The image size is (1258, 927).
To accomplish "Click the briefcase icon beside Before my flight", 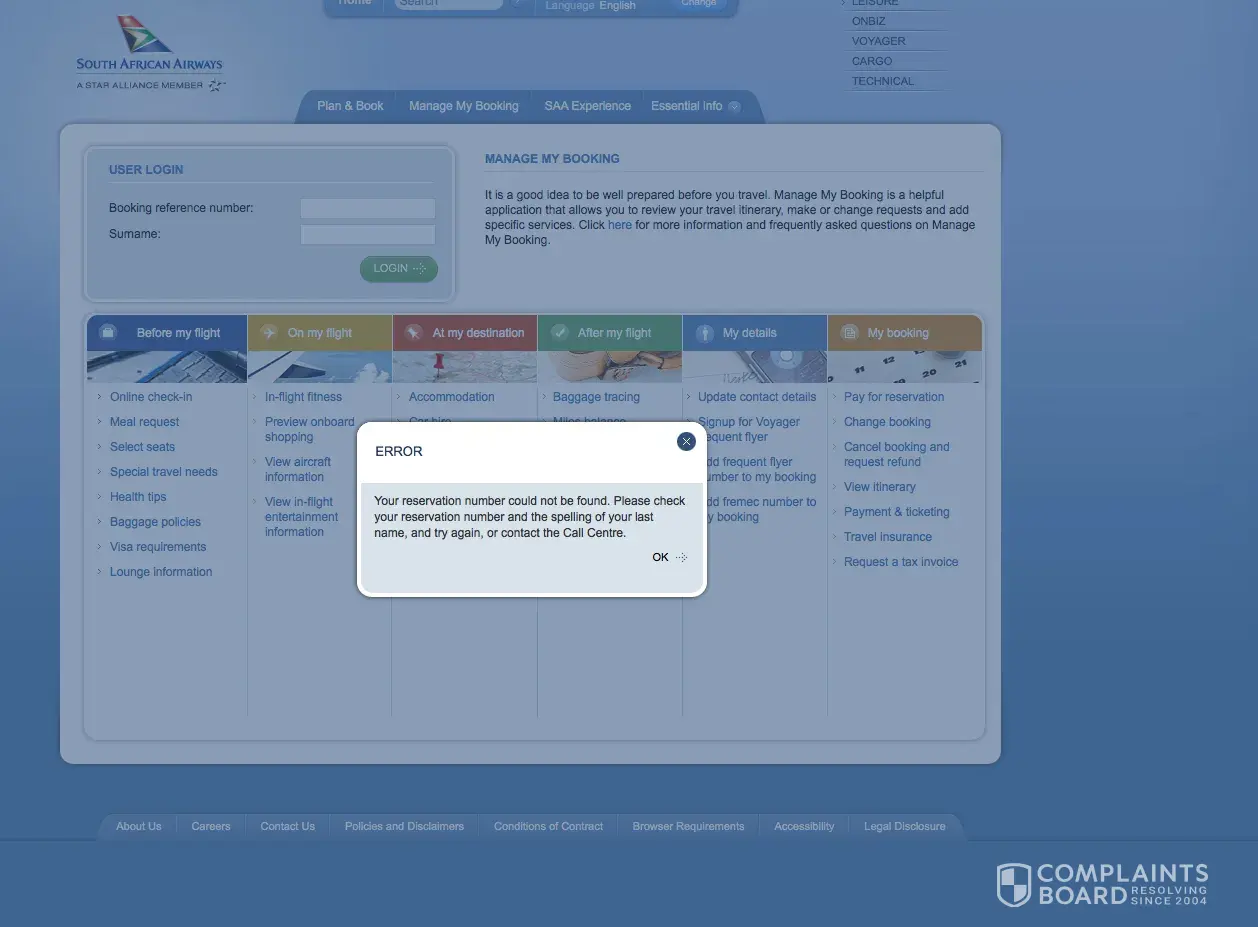I will 109,333.
